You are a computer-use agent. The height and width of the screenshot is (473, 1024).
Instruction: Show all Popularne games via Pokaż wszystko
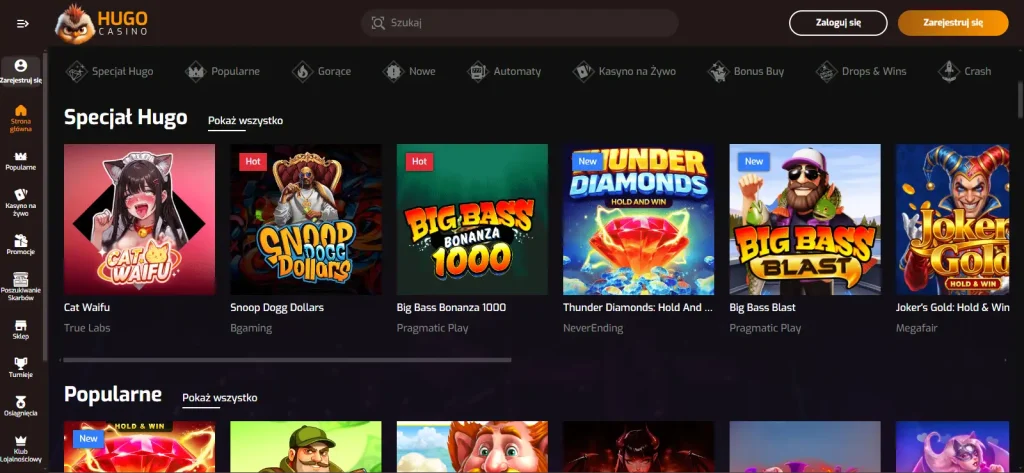(219, 398)
